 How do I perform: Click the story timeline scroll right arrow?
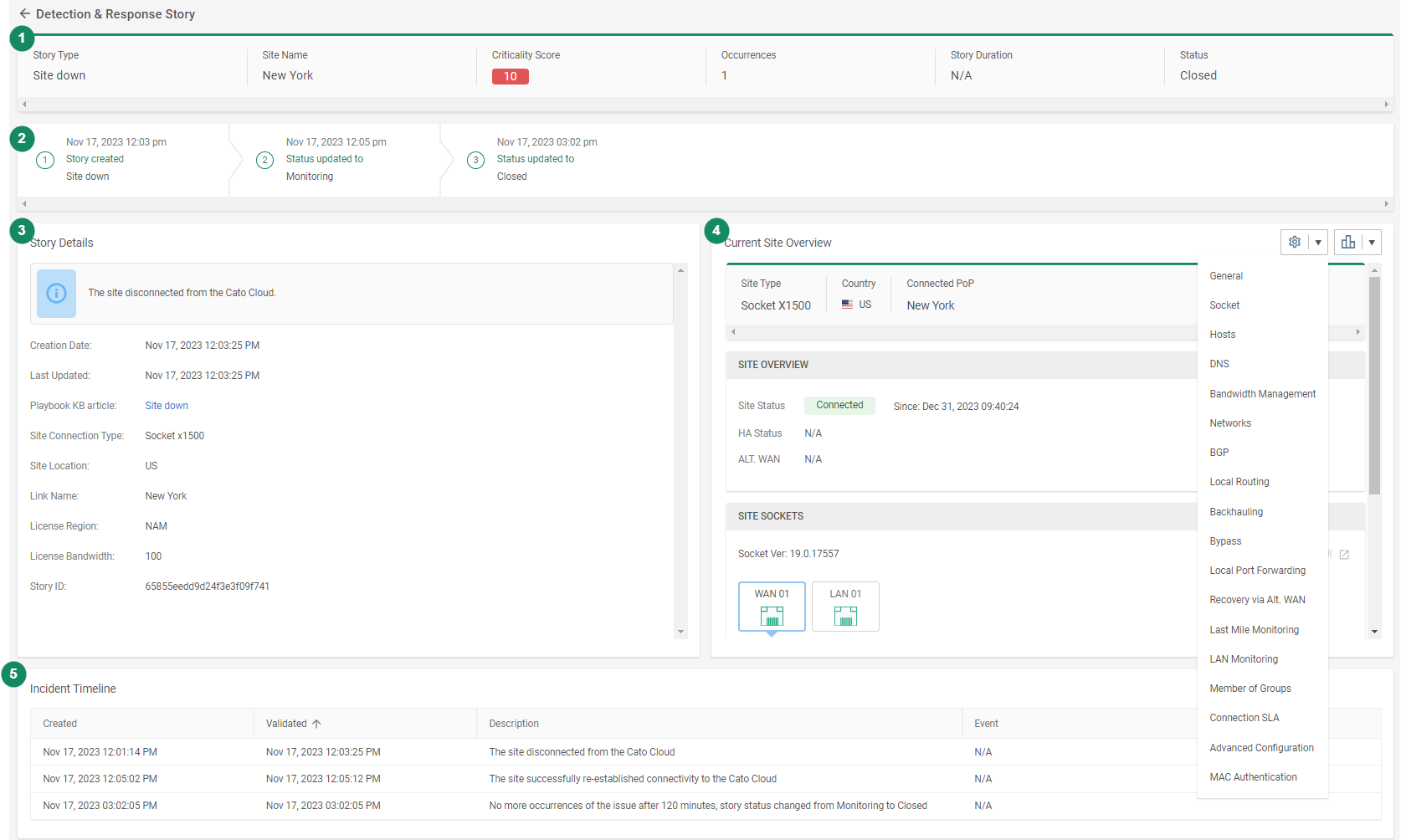click(1386, 204)
